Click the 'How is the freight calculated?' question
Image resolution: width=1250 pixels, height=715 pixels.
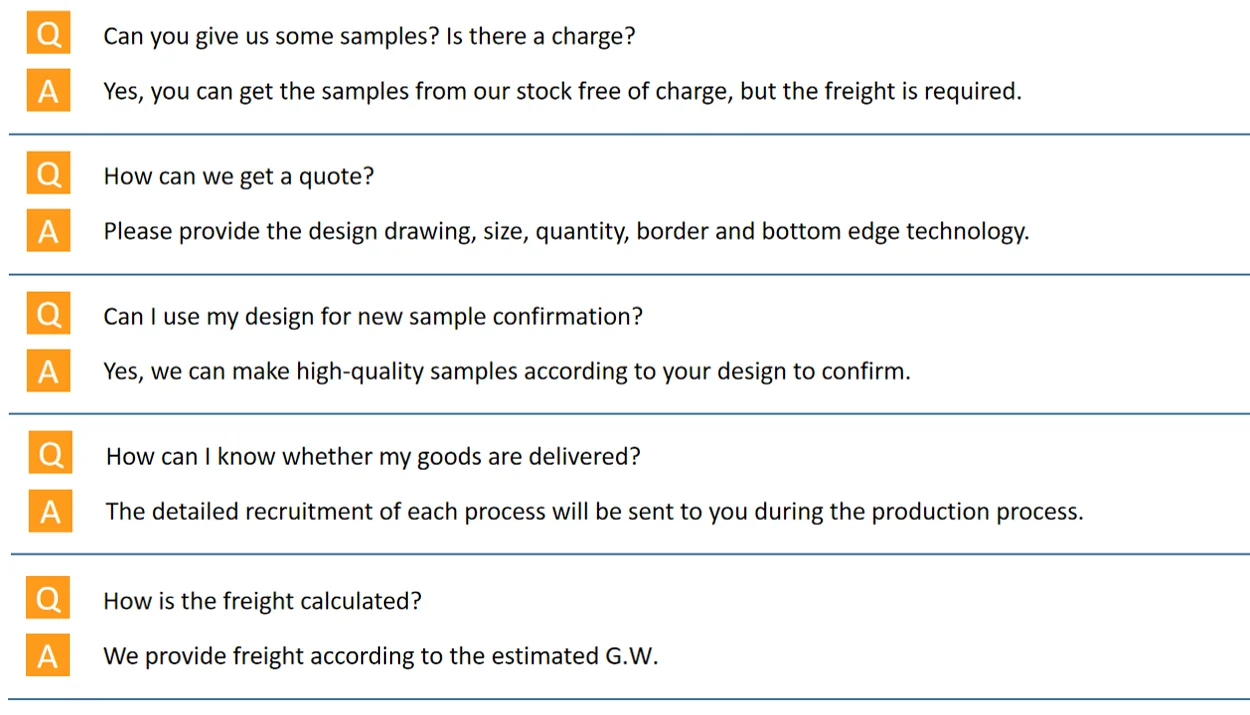coord(262,601)
